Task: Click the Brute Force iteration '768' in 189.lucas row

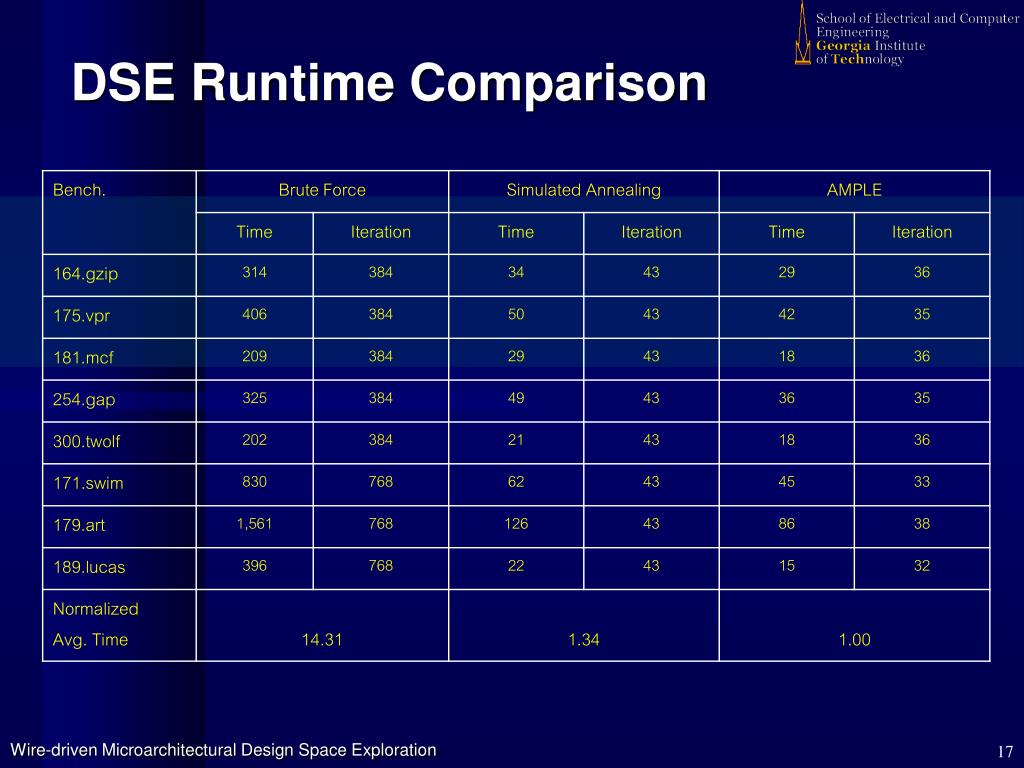Action: pyautogui.click(x=381, y=566)
